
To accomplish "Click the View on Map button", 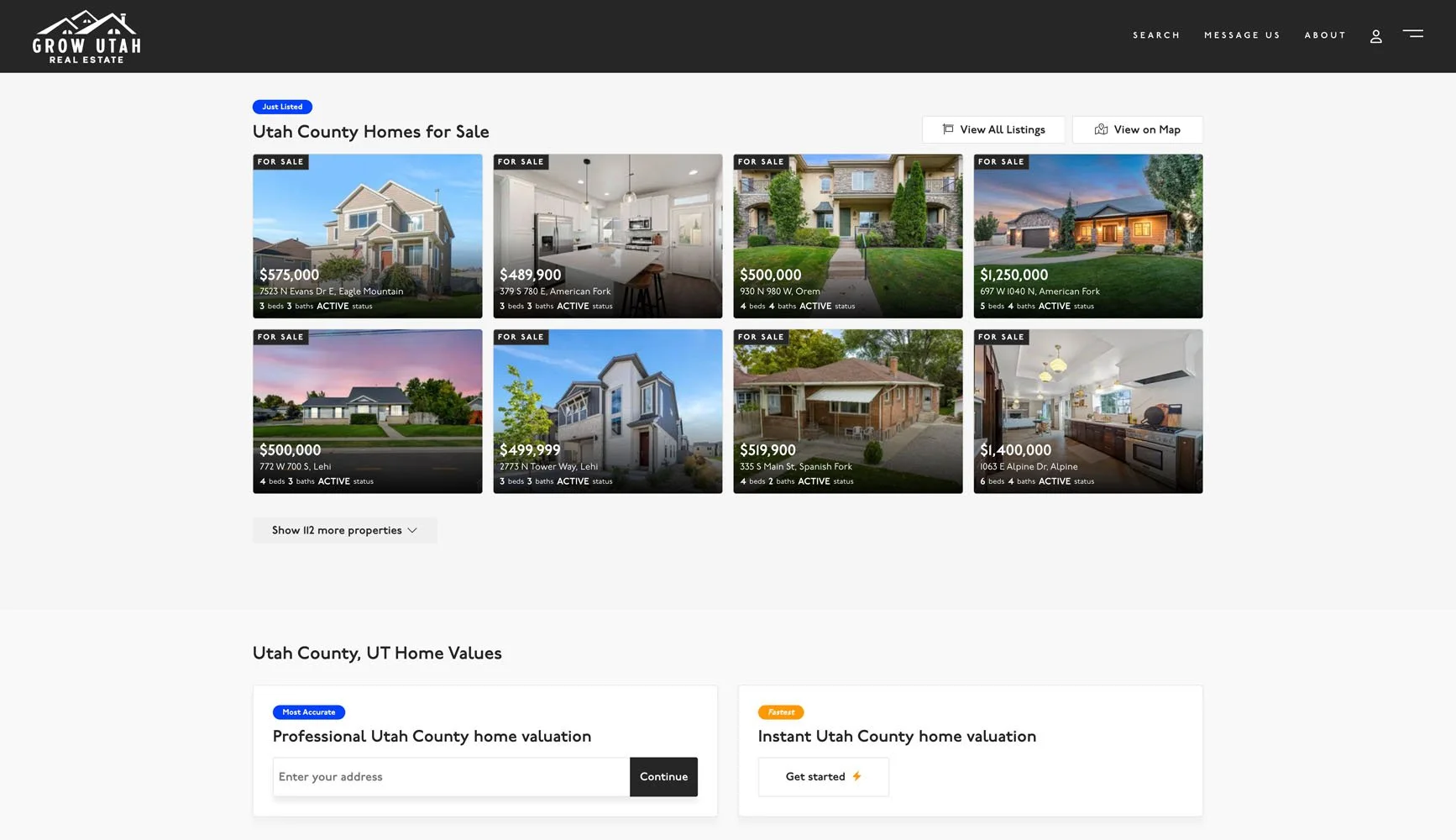I will (x=1137, y=129).
